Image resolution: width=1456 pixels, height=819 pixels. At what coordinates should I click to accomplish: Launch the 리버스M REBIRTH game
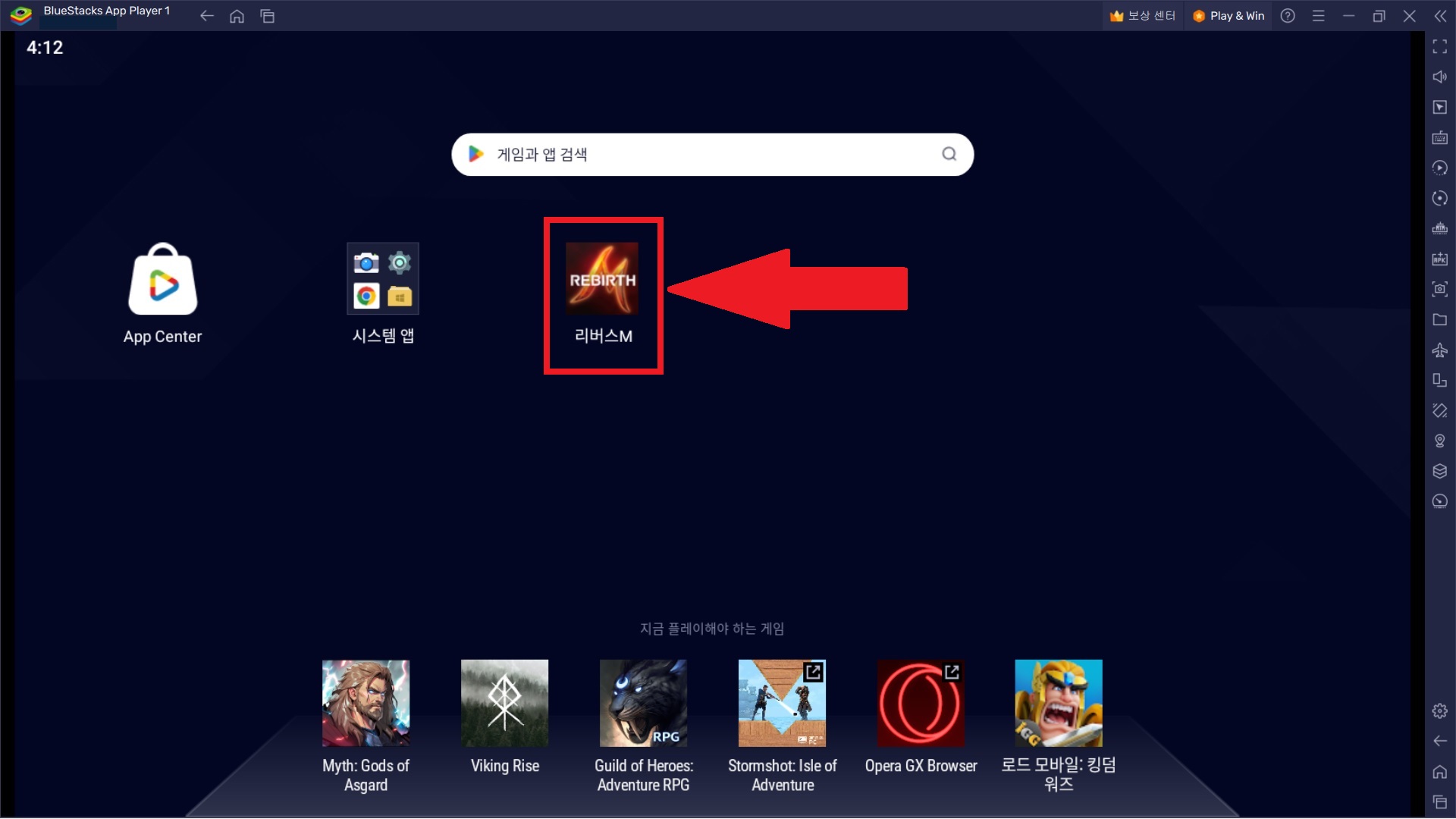coord(603,279)
